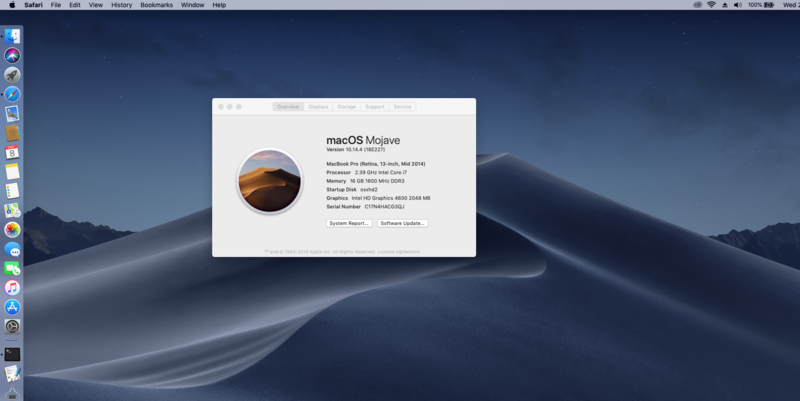Open Reminders app from the Dock
Screen dimensions: 800x401
coord(12,191)
